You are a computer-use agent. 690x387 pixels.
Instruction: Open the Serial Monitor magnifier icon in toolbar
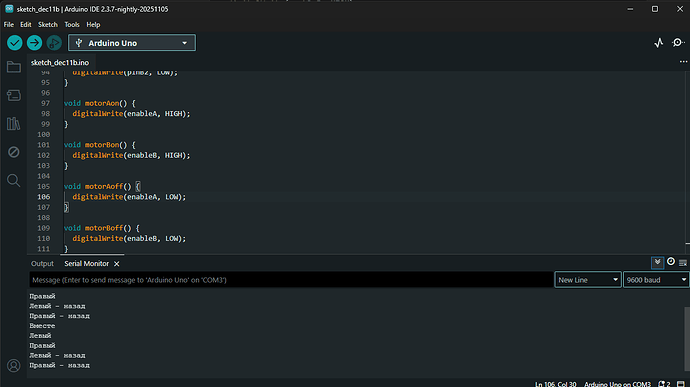coord(678,43)
